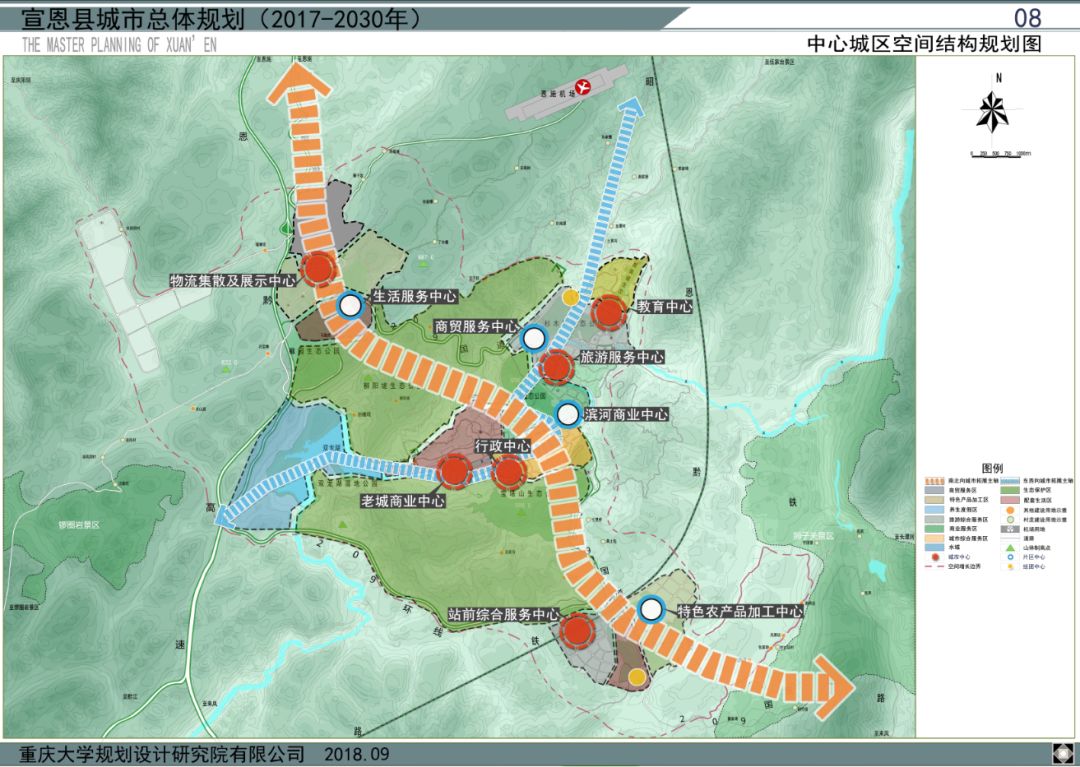Click the green triangle symbol in legend
Viewport: 1080px width, 767px height.
coord(1010,548)
